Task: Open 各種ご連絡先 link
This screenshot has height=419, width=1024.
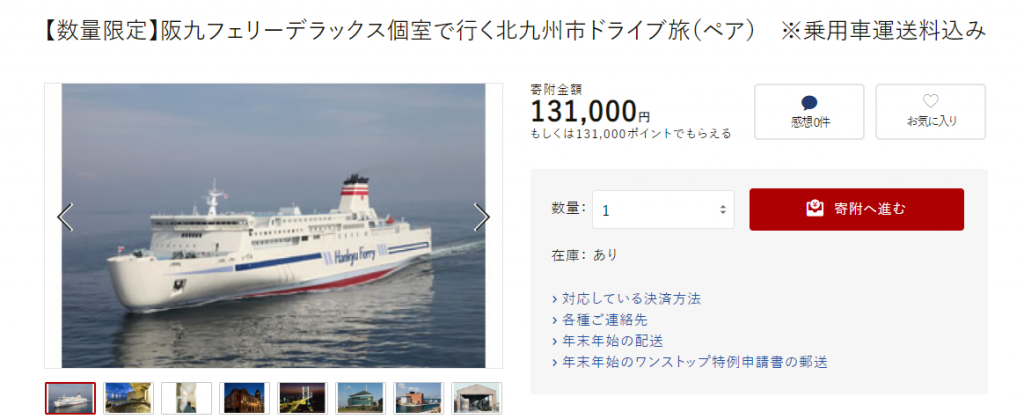Action: click(x=600, y=320)
